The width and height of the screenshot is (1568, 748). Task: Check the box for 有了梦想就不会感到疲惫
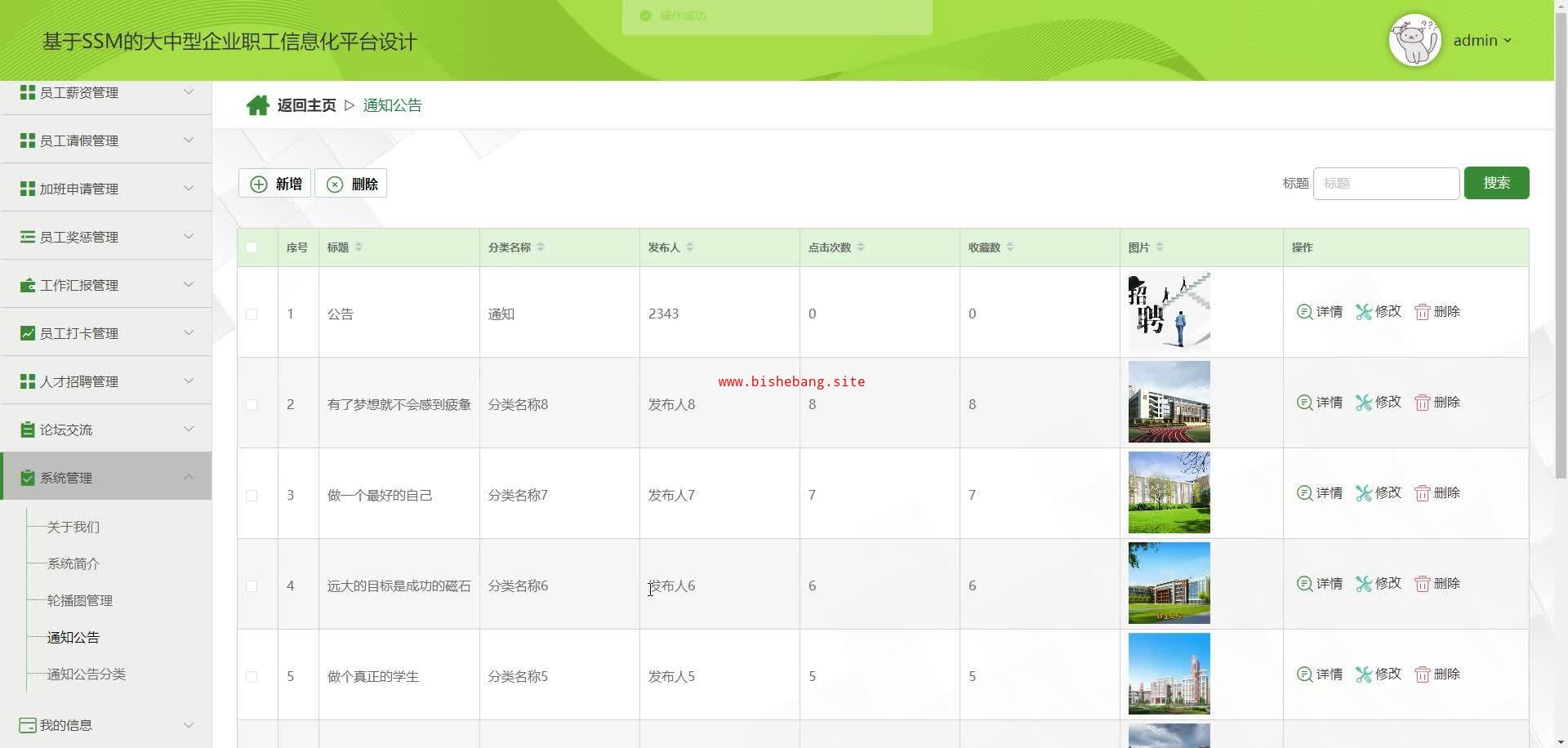click(x=252, y=405)
